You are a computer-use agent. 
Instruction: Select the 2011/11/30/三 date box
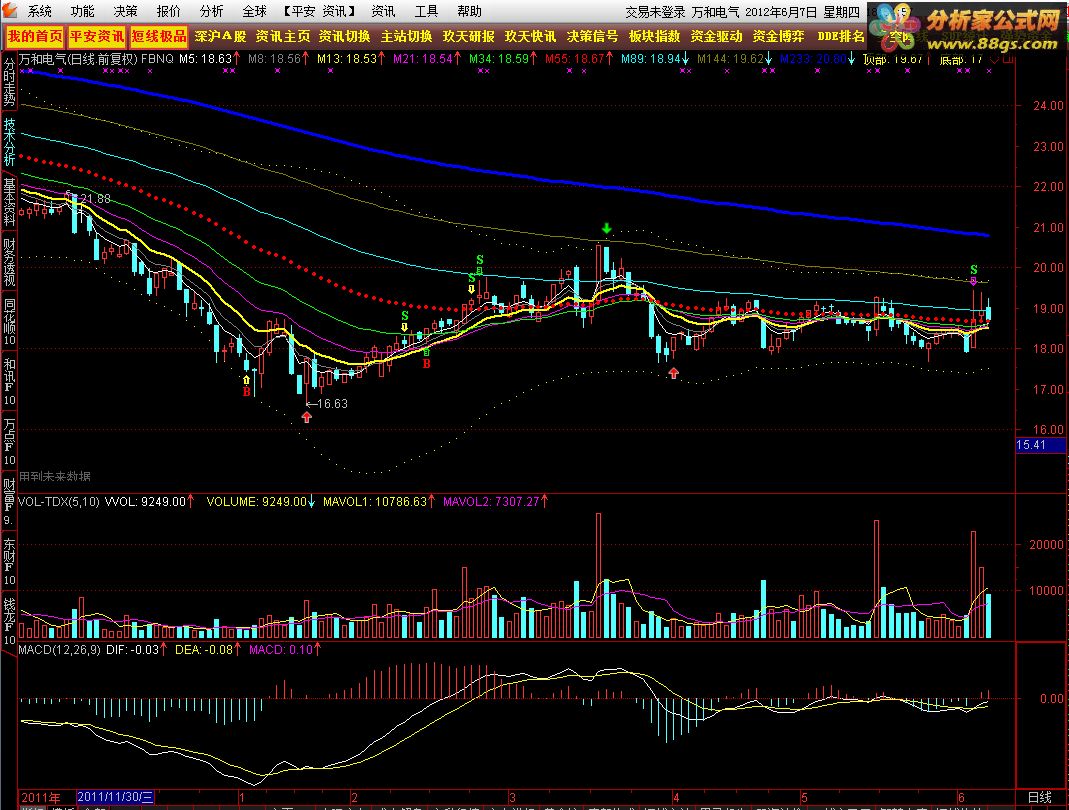pyautogui.click(x=116, y=797)
